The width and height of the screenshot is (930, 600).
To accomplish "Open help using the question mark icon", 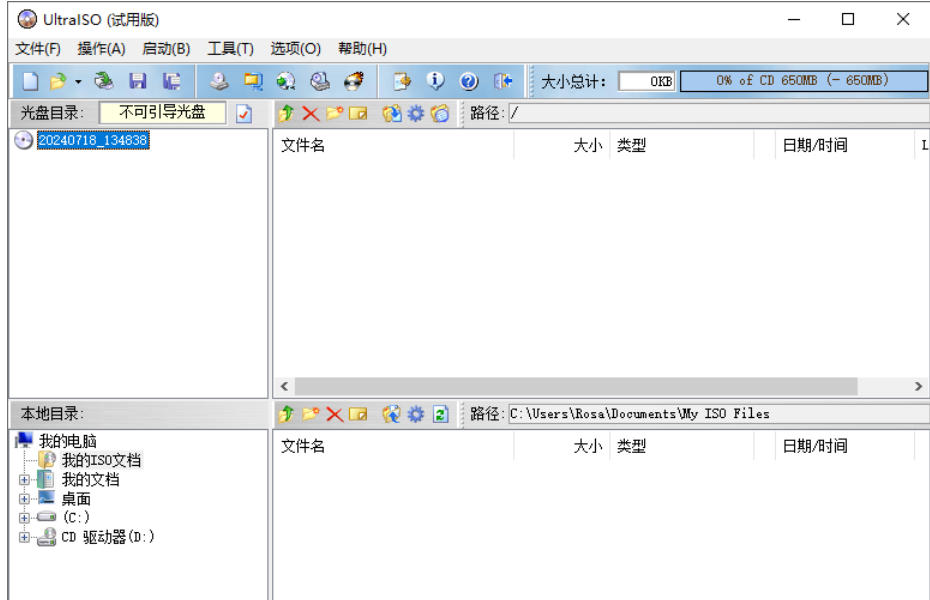I will 469,81.
